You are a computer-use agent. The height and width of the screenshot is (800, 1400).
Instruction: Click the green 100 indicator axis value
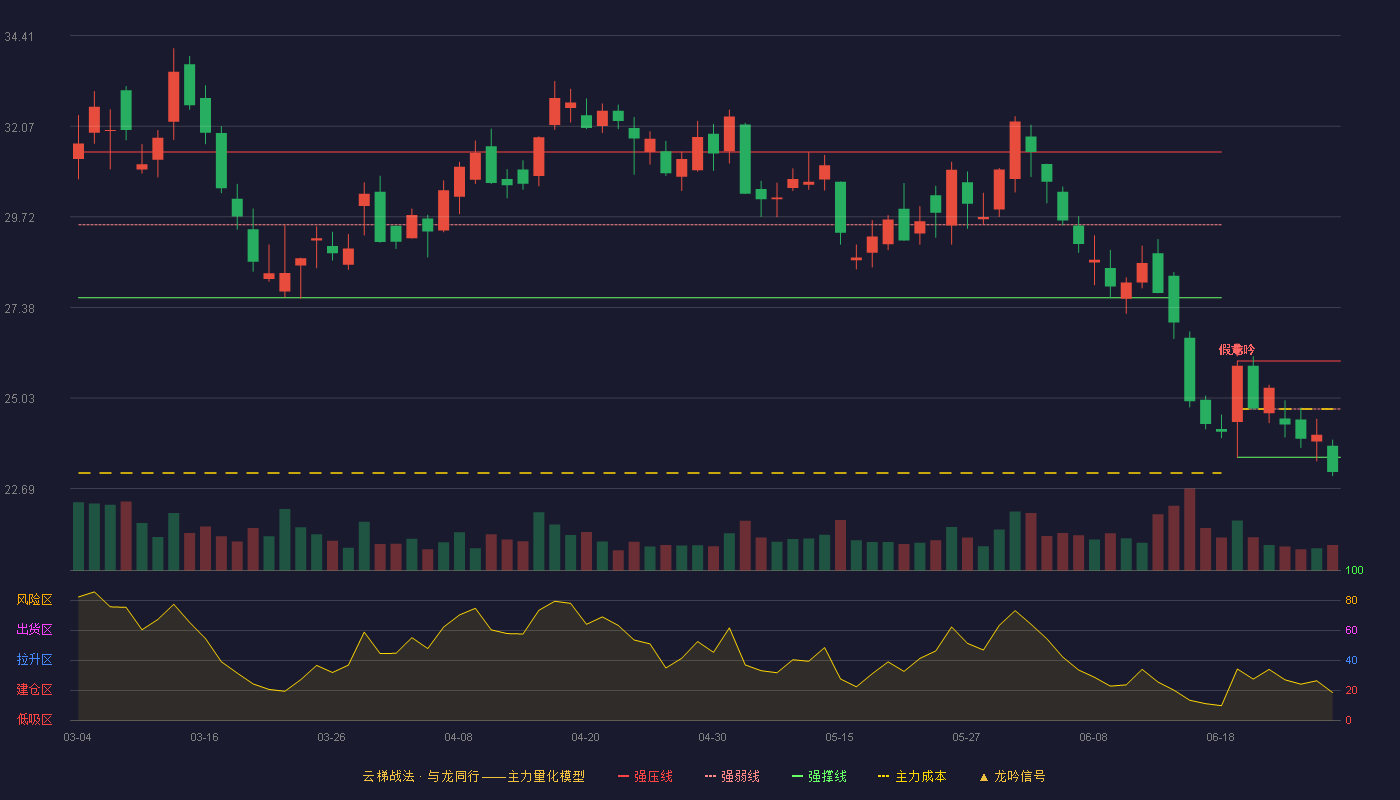click(1354, 571)
